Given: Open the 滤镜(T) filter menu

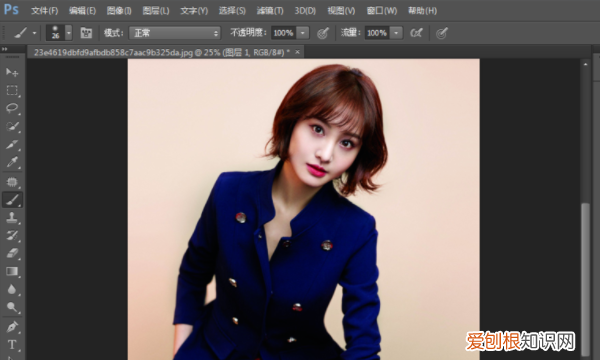Looking at the screenshot, I should (270, 11).
